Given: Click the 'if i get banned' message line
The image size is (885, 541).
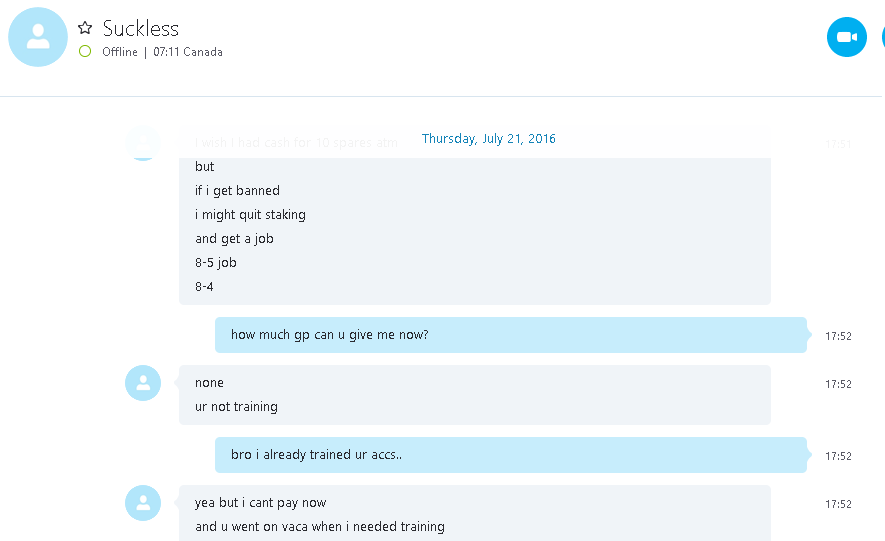Looking at the screenshot, I should tap(237, 191).
